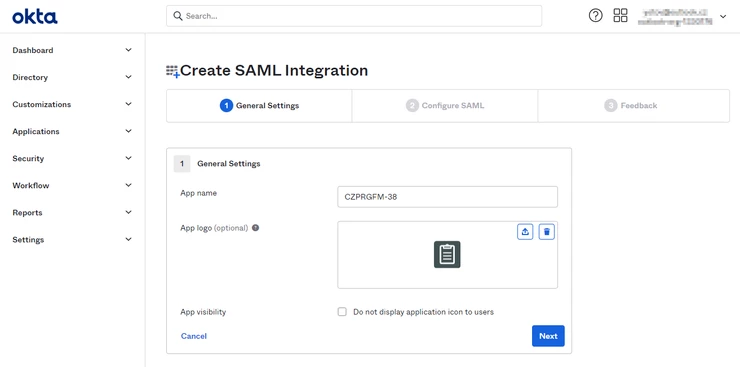The height and width of the screenshot is (367, 740).
Task: Click the App visibility label
Action: (203, 312)
